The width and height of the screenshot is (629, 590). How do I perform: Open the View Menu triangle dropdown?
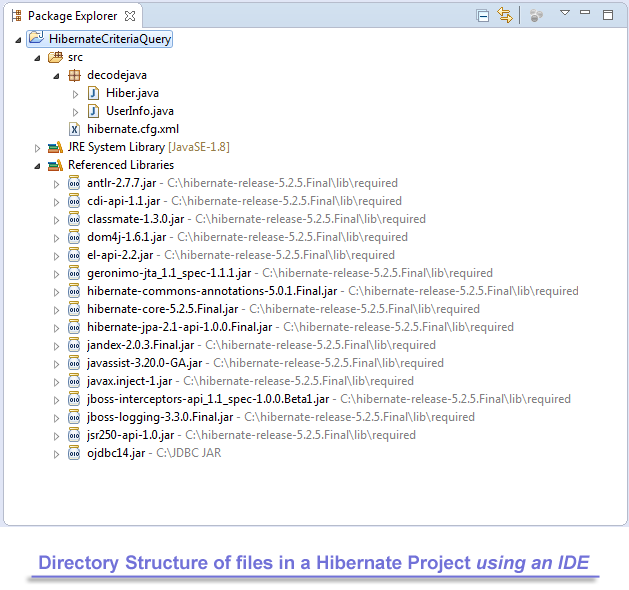564,14
